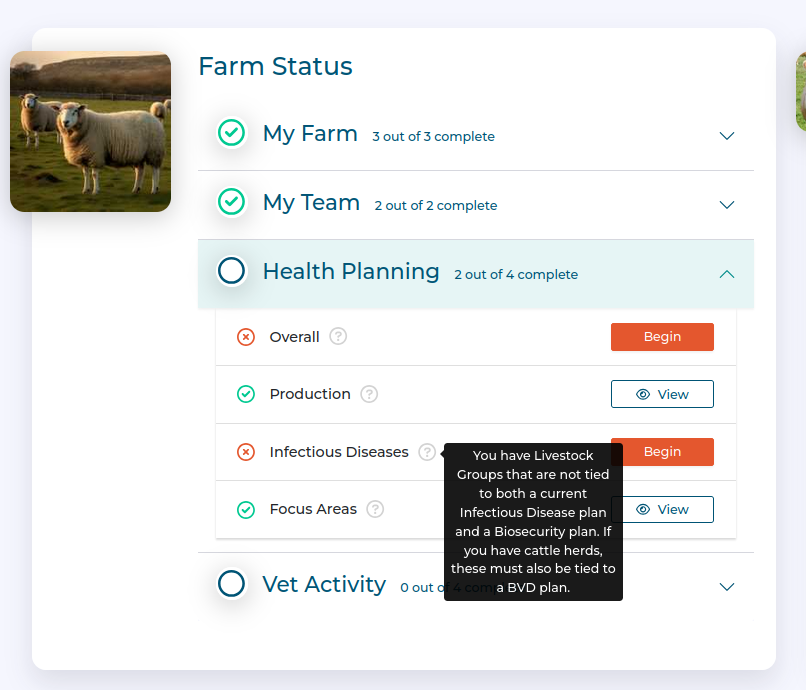
Task: Select the Health Planning heading
Action: point(351,271)
